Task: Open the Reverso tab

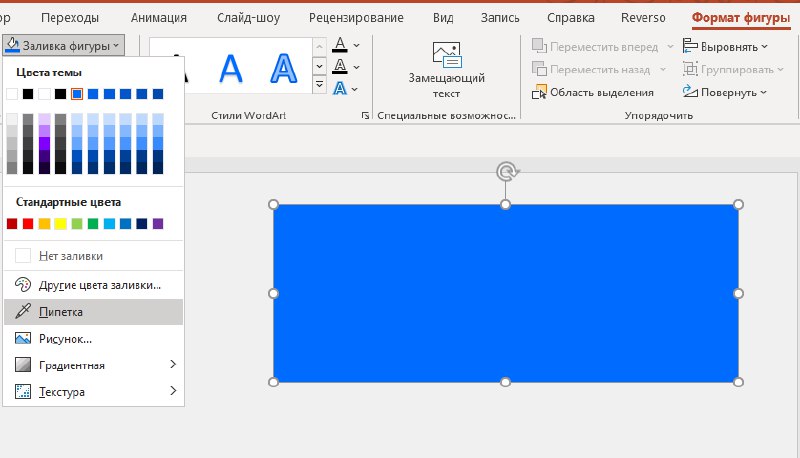Action: pos(643,18)
